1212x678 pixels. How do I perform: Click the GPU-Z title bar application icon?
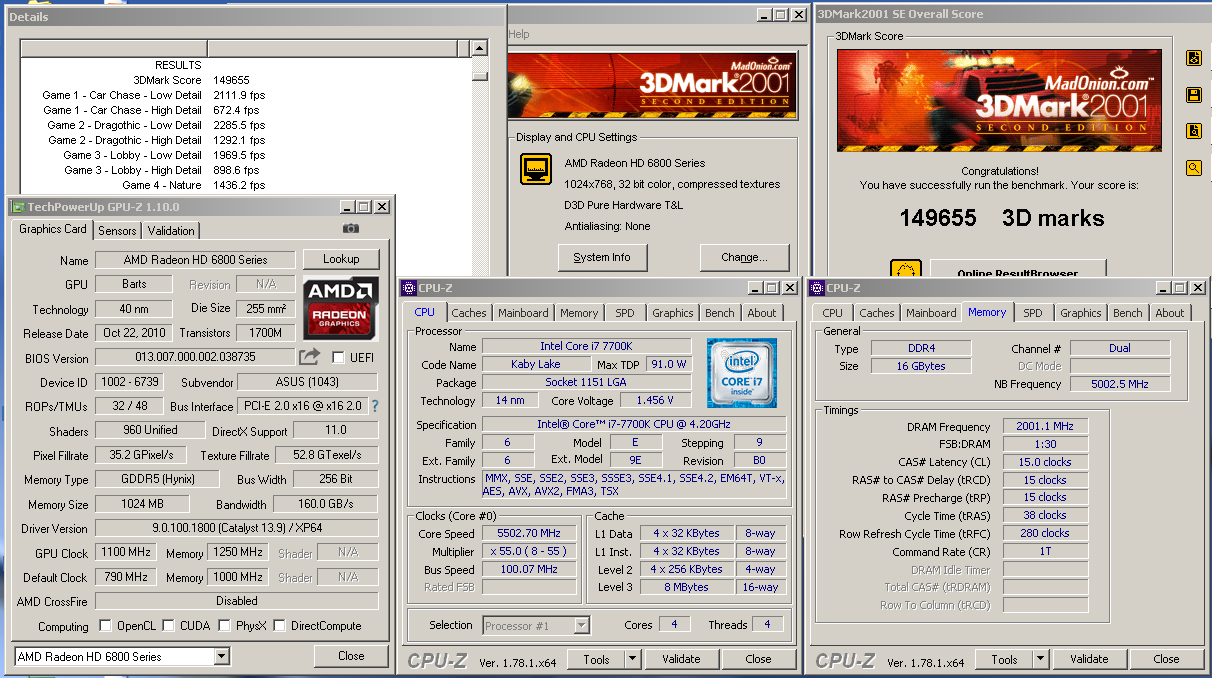coord(17,207)
